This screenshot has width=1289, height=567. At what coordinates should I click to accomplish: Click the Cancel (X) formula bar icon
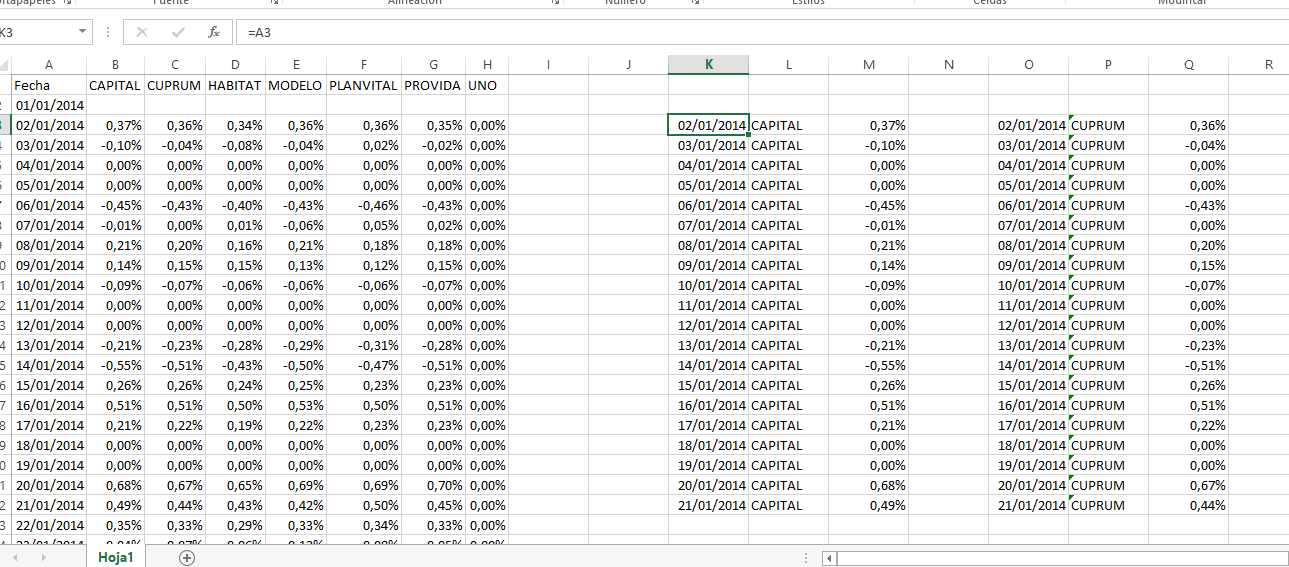coord(142,32)
